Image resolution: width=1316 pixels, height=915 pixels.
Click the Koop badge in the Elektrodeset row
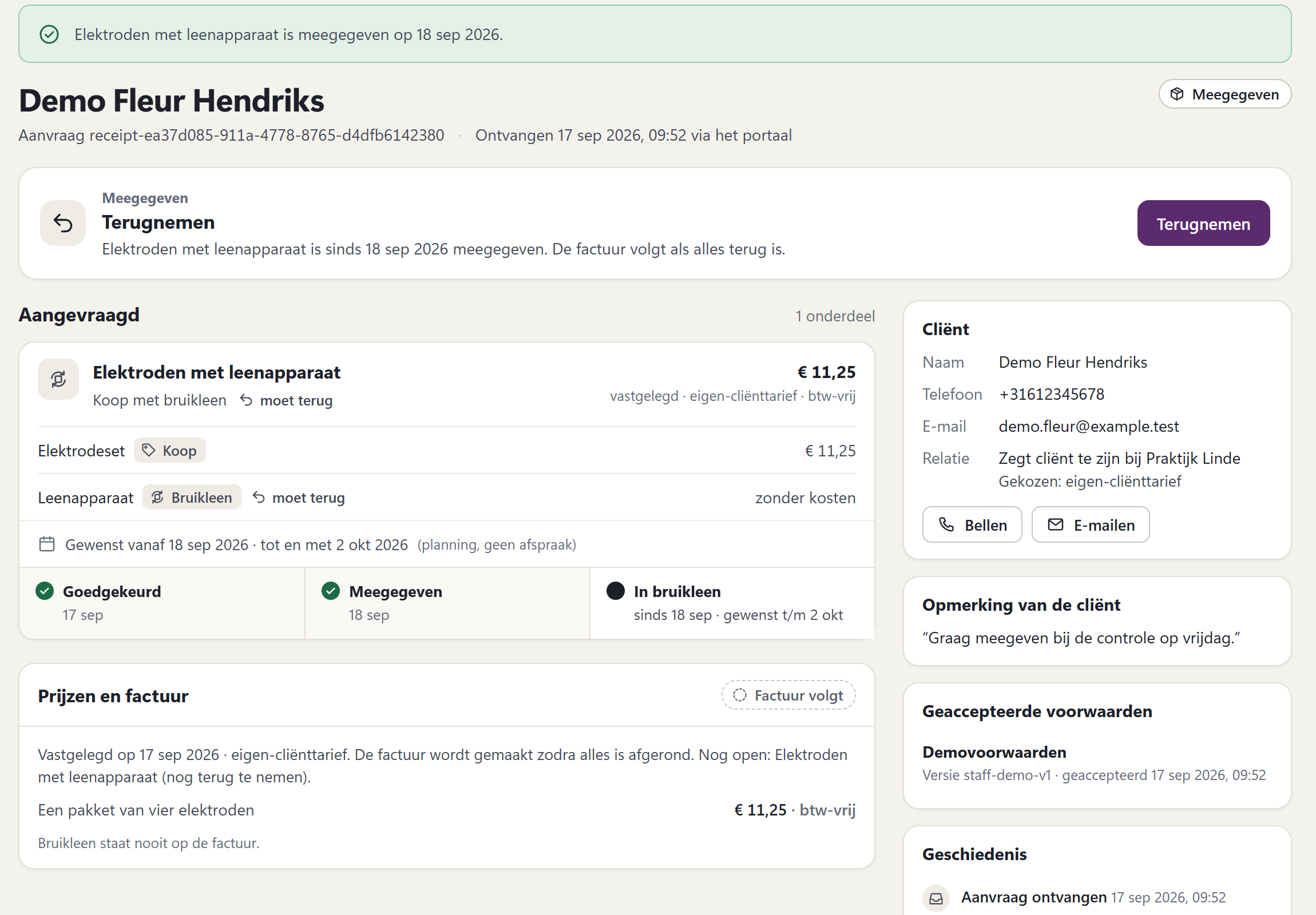(170, 450)
